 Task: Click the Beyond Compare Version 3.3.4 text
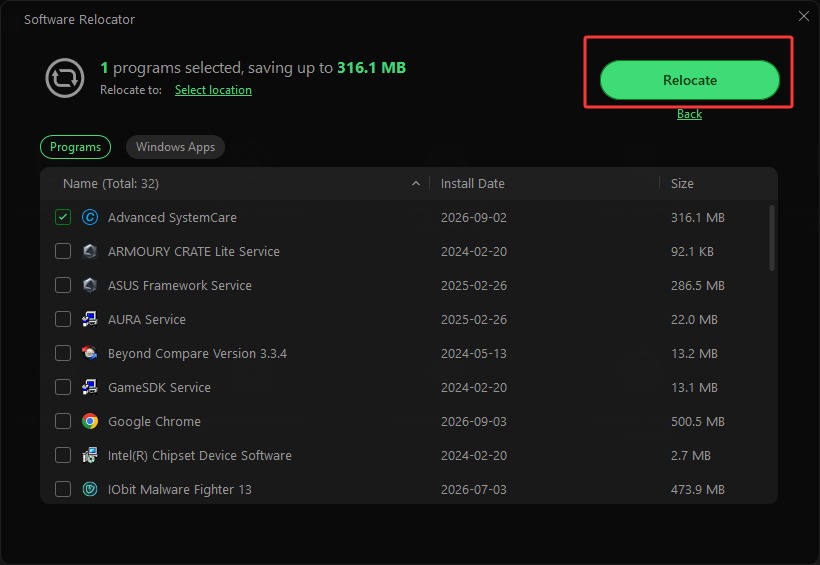pyautogui.click(x=197, y=354)
